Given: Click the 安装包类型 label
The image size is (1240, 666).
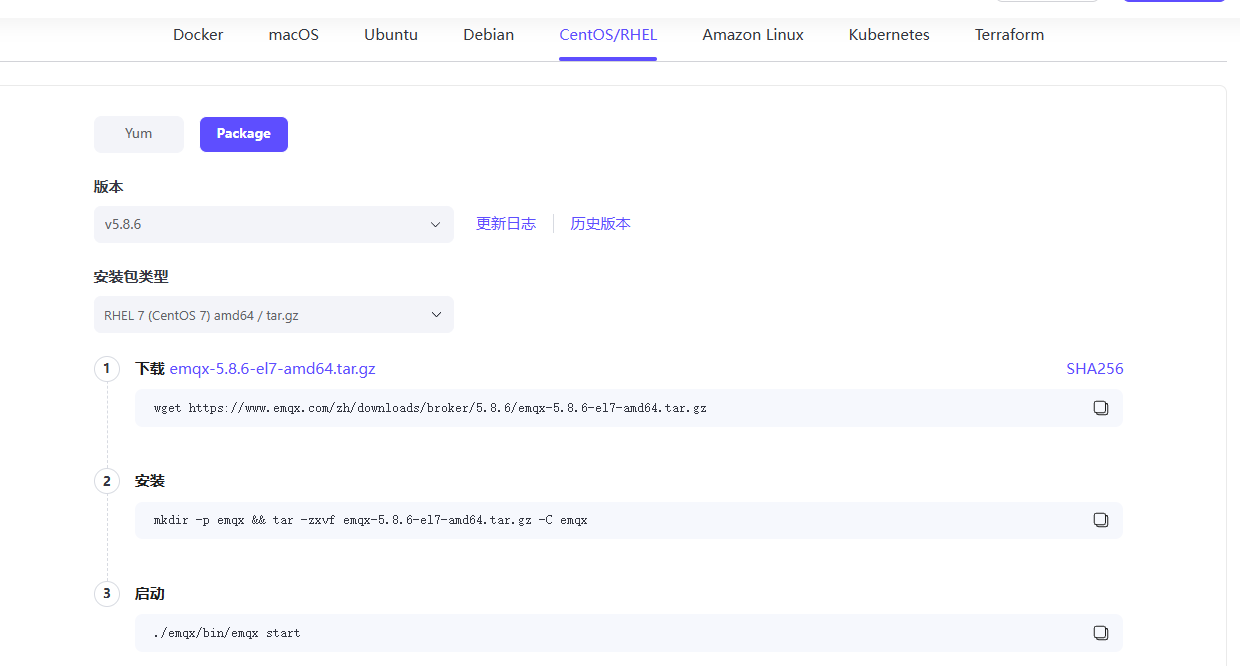Looking at the screenshot, I should [131, 277].
